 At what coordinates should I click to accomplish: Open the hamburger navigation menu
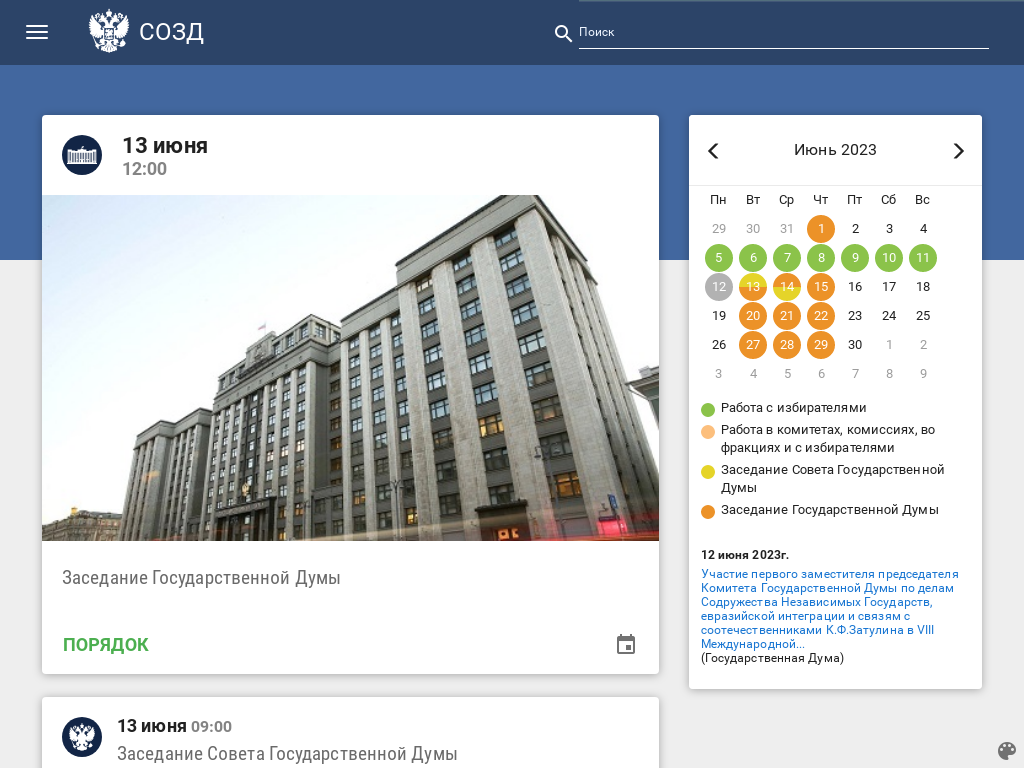click(x=37, y=32)
